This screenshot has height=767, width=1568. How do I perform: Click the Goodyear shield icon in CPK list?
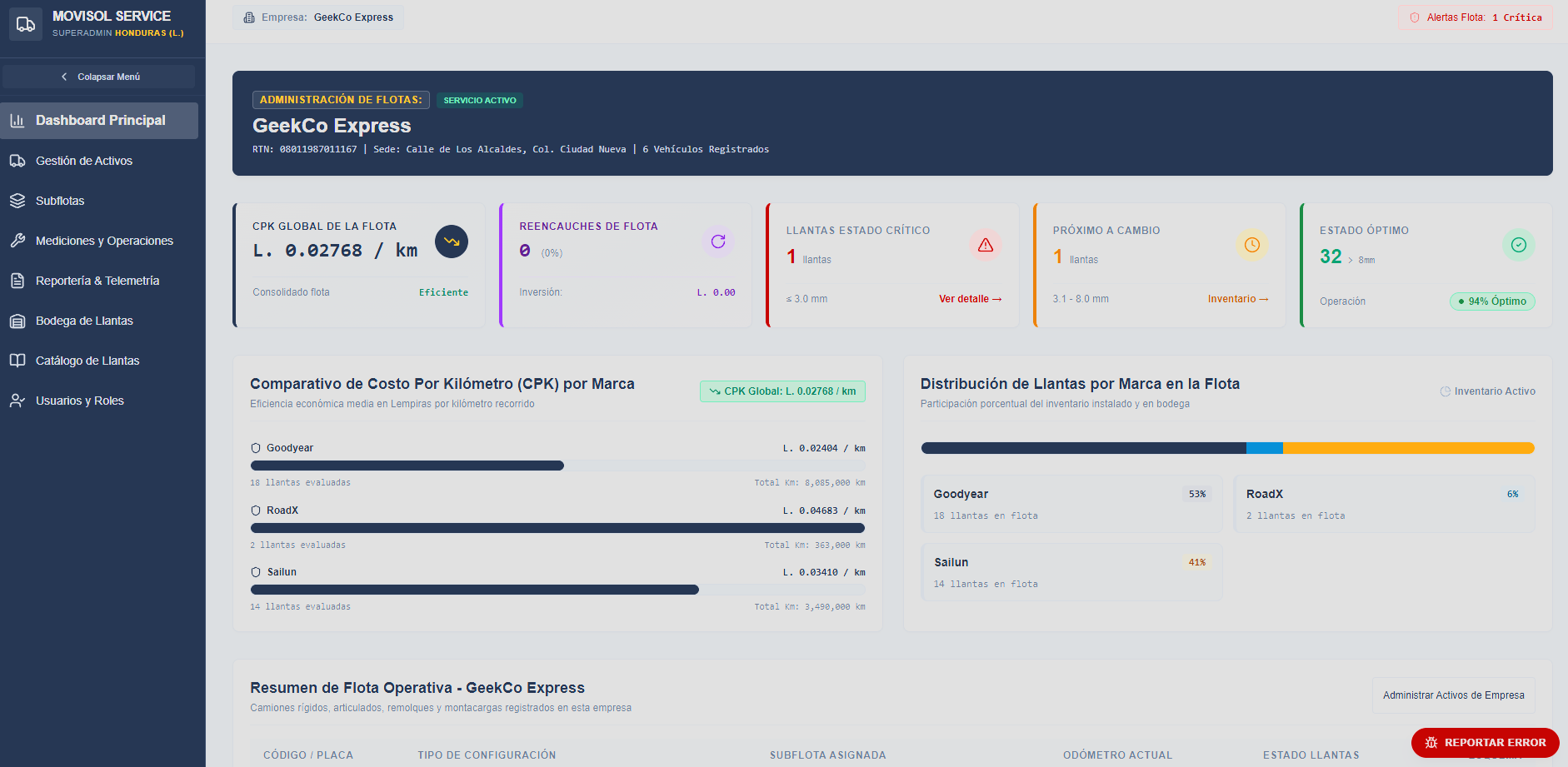coord(256,448)
